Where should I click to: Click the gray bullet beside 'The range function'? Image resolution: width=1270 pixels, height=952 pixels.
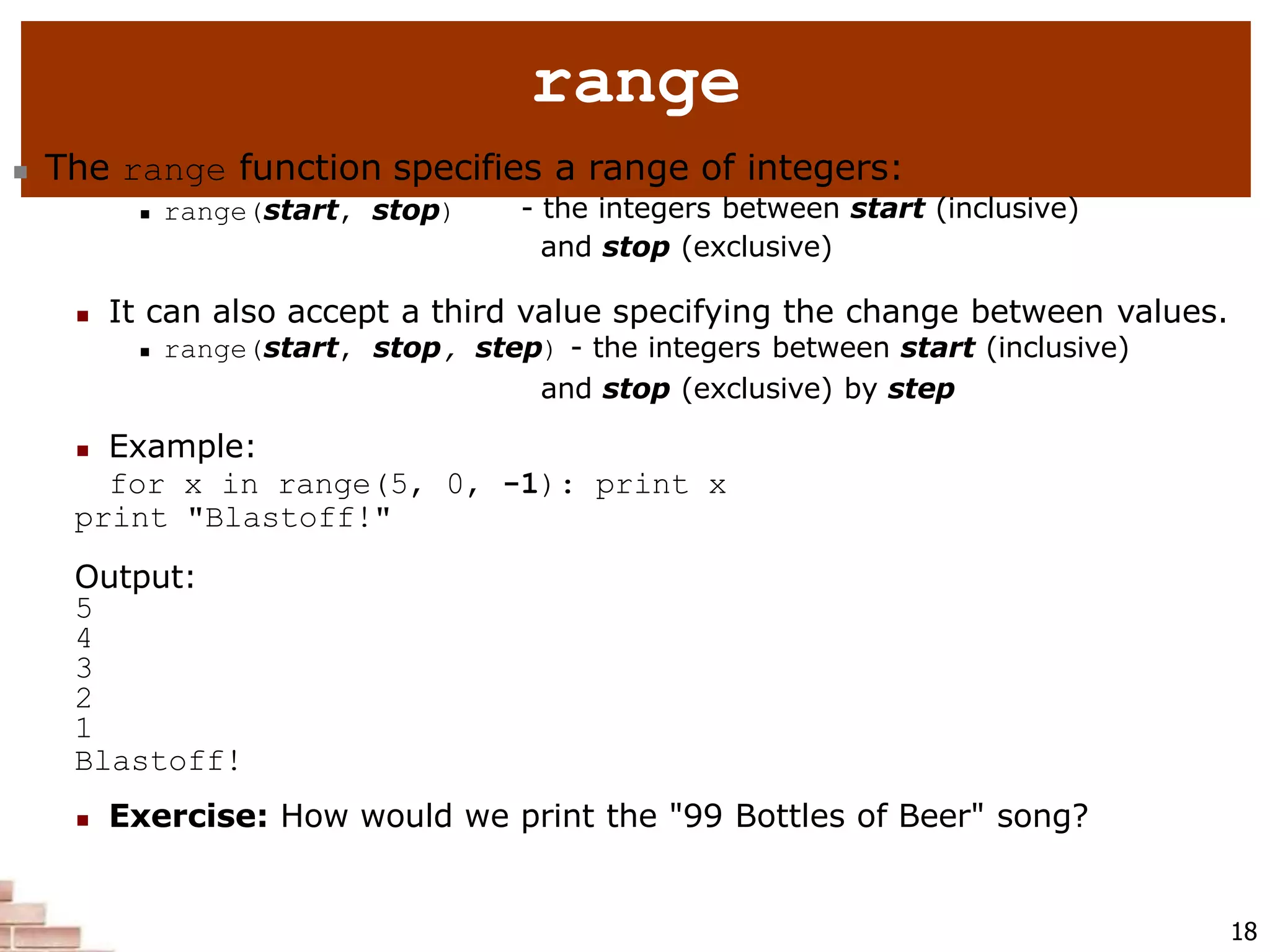20,172
